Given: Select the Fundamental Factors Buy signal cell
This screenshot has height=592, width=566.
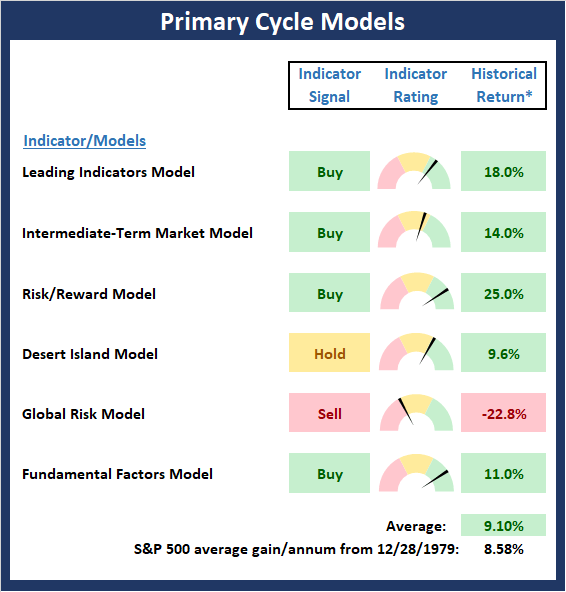Looking at the screenshot, I should click(x=329, y=473).
